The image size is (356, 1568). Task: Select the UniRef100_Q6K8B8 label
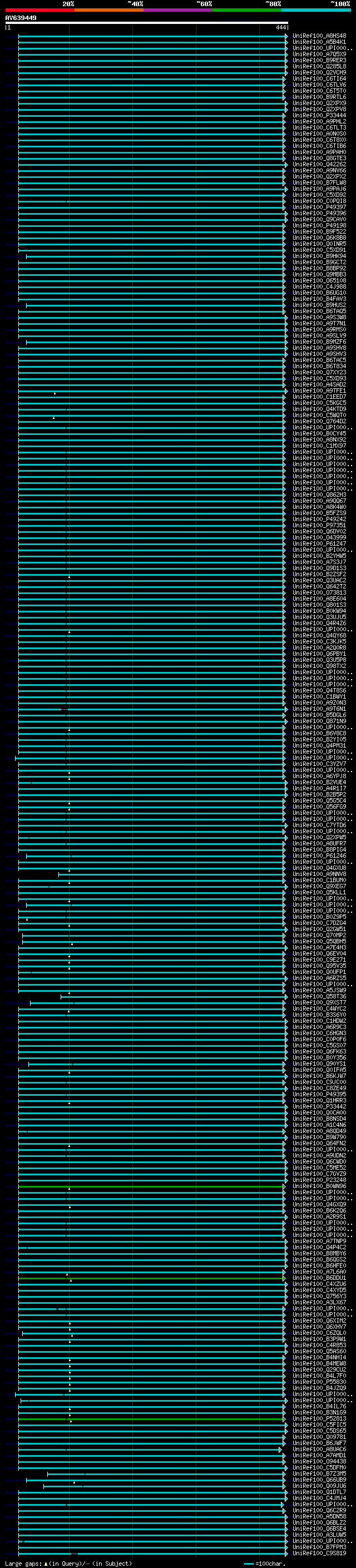[x=319, y=238]
